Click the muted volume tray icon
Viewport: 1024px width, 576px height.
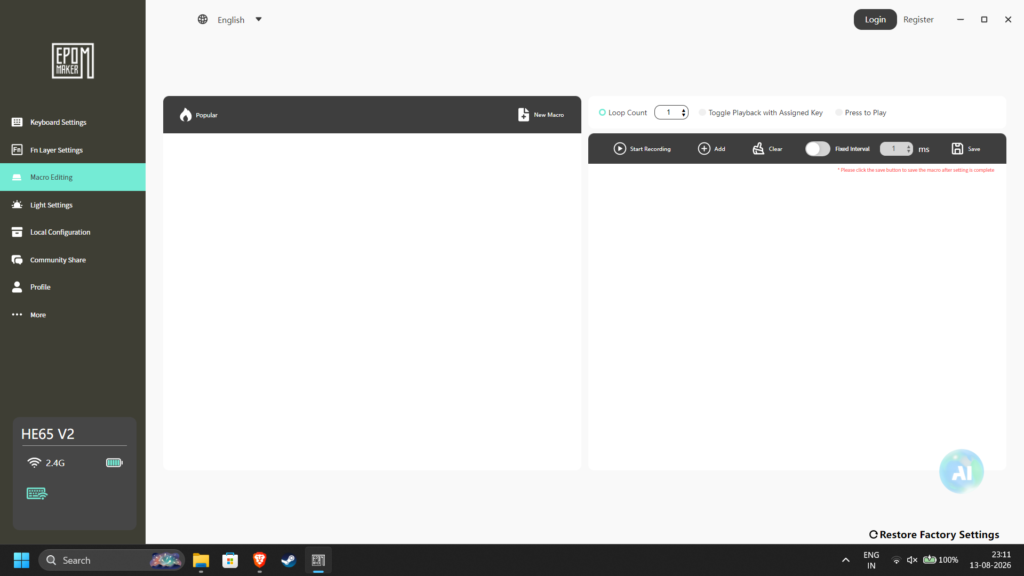pos(912,560)
